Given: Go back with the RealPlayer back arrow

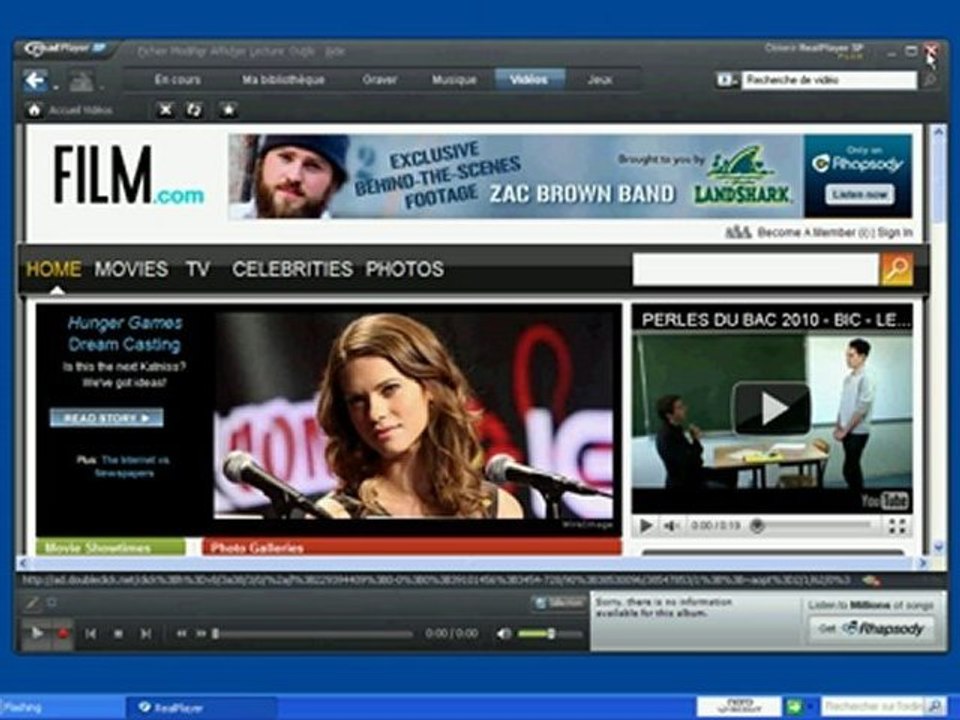Looking at the screenshot, I should click(35, 80).
